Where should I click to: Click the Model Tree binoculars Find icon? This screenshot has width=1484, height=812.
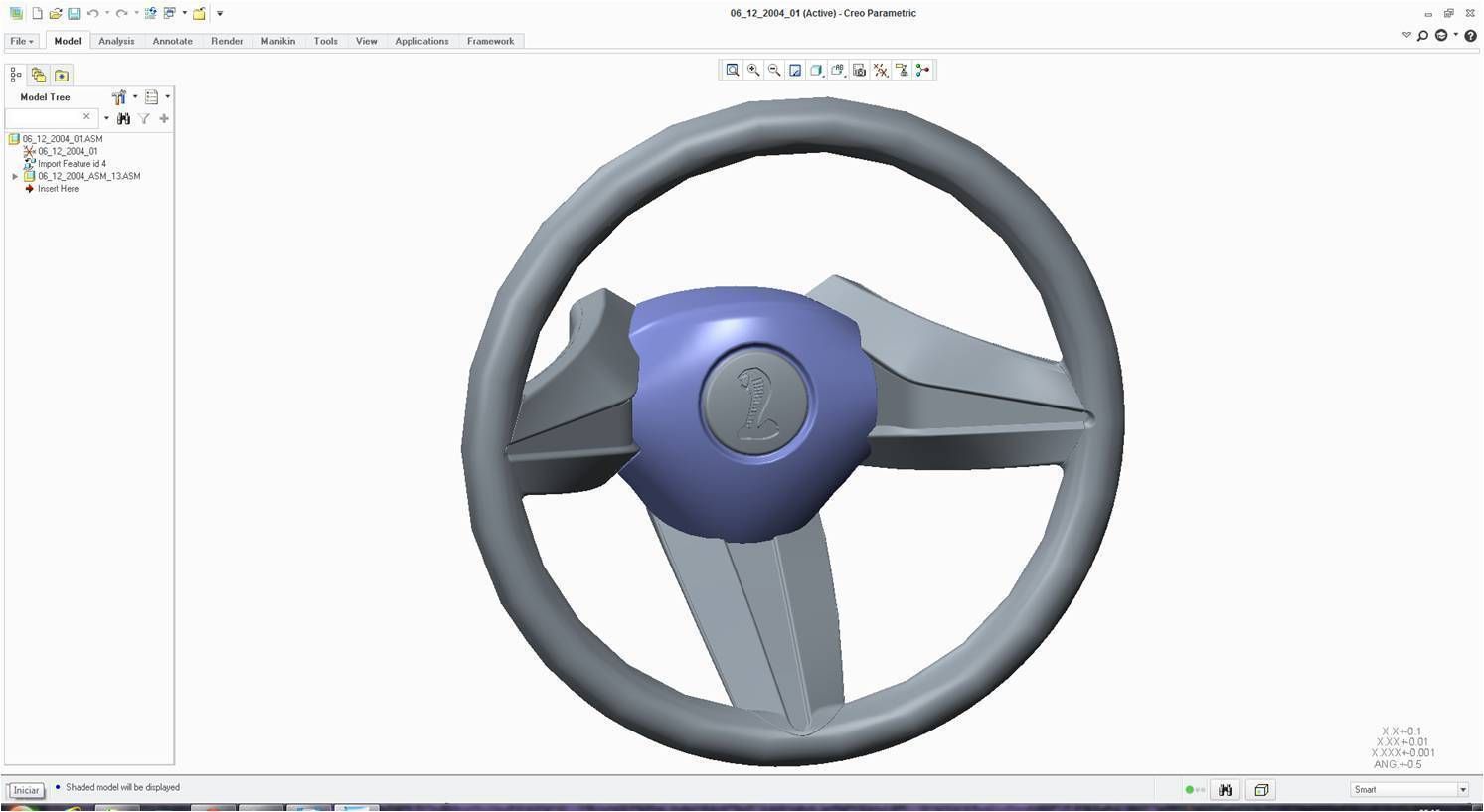[123, 118]
